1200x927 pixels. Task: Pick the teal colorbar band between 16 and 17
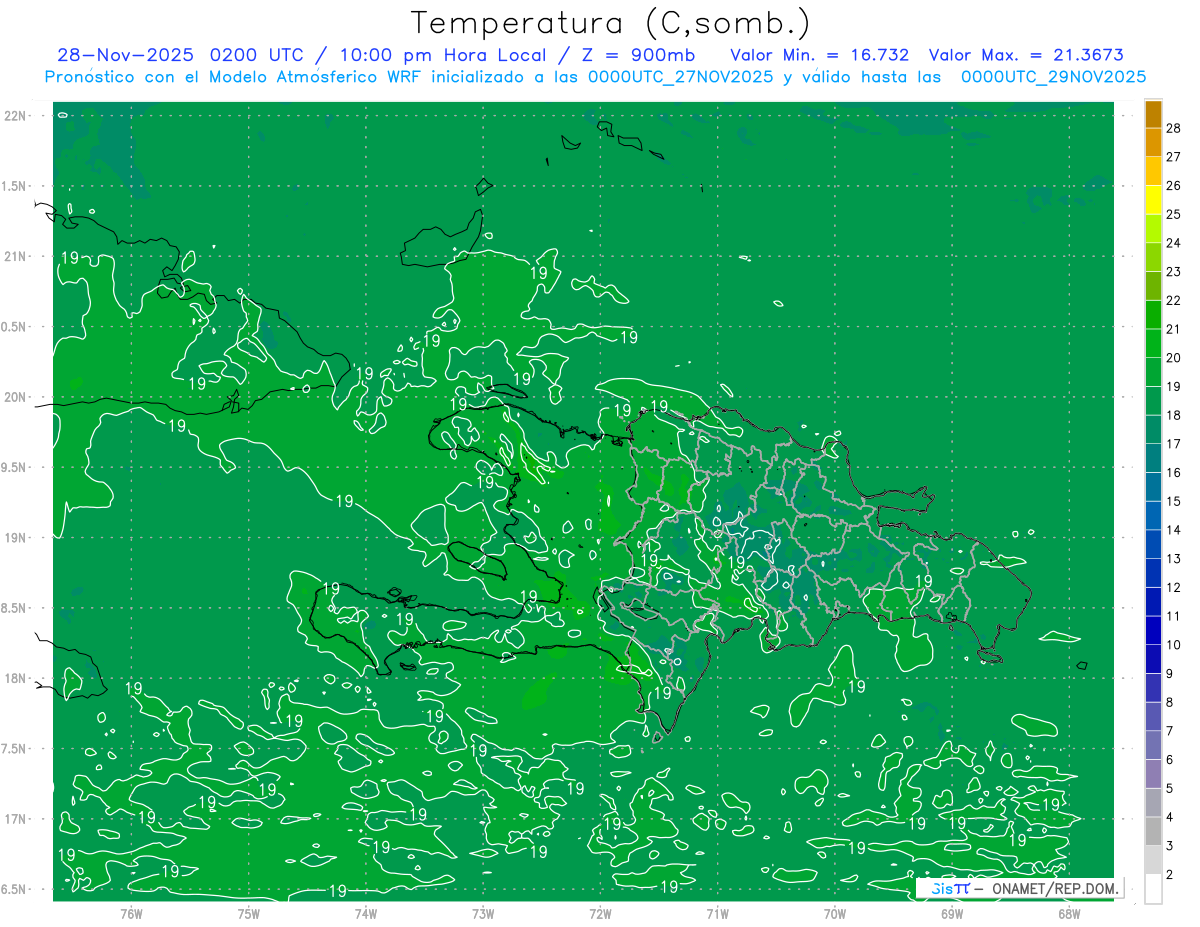point(1153,459)
